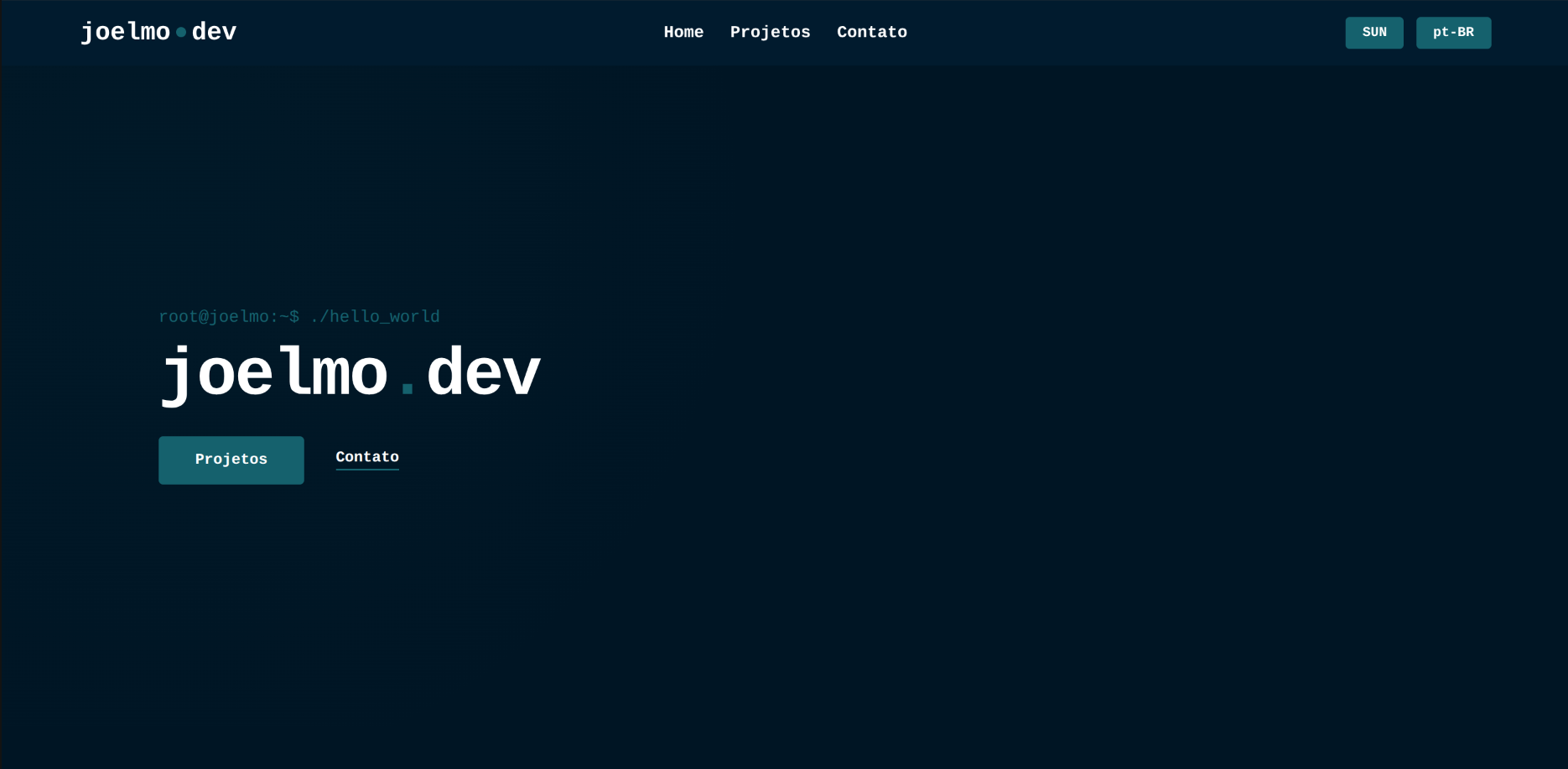The image size is (1568, 769).
Task: Click the joelmo.dev logo in the header
Action: pos(158,32)
